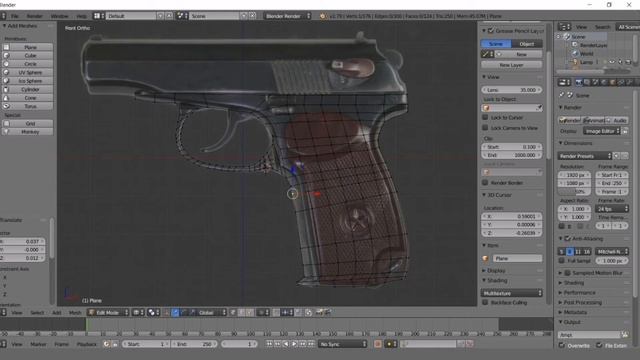Click the Play animation button in timeline
Viewport: 640px width, 360px height.
pos(294,344)
